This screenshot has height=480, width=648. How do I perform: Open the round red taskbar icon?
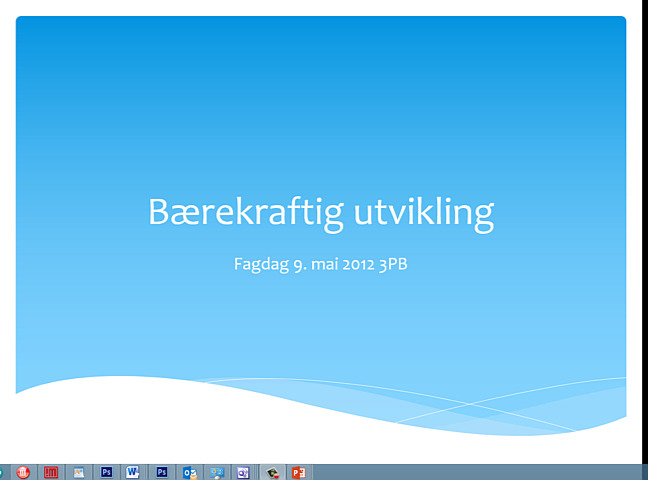click(x=22, y=472)
